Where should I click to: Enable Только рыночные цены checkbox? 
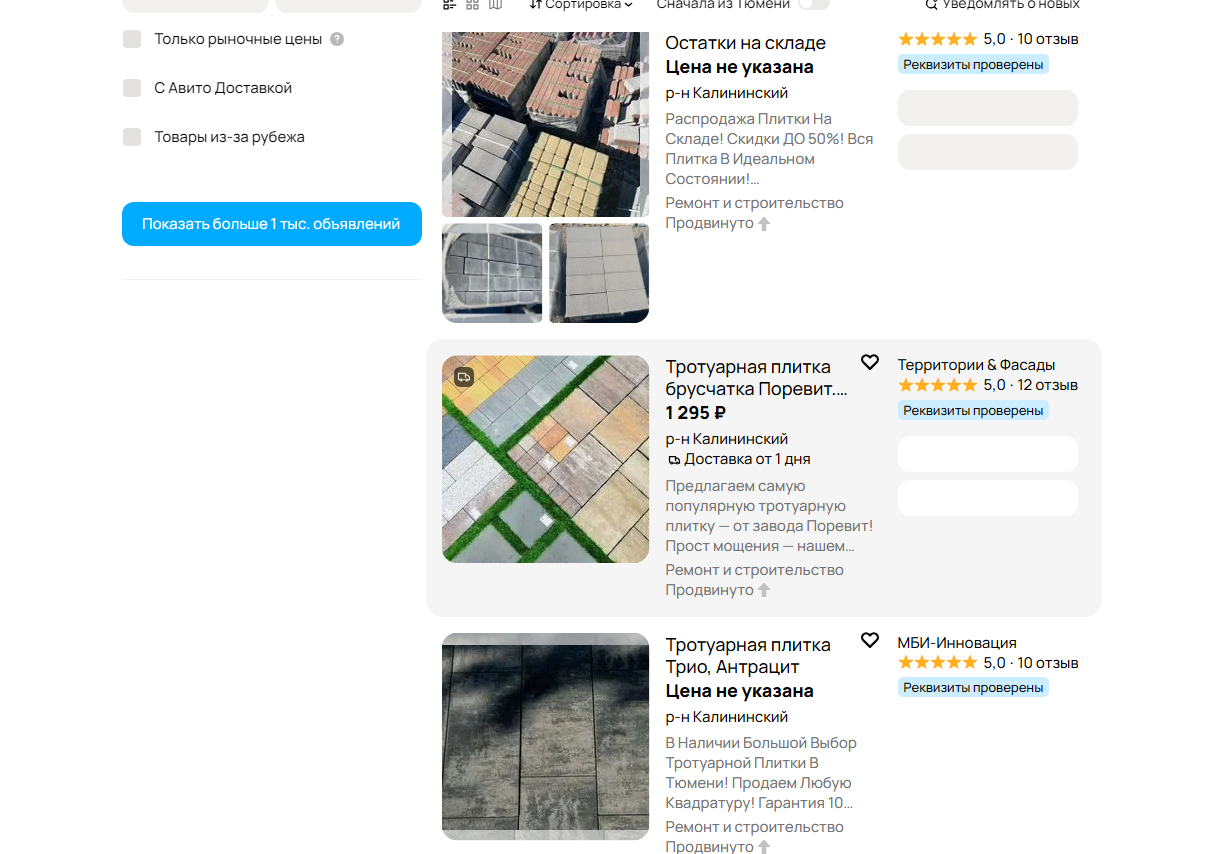click(x=132, y=39)
